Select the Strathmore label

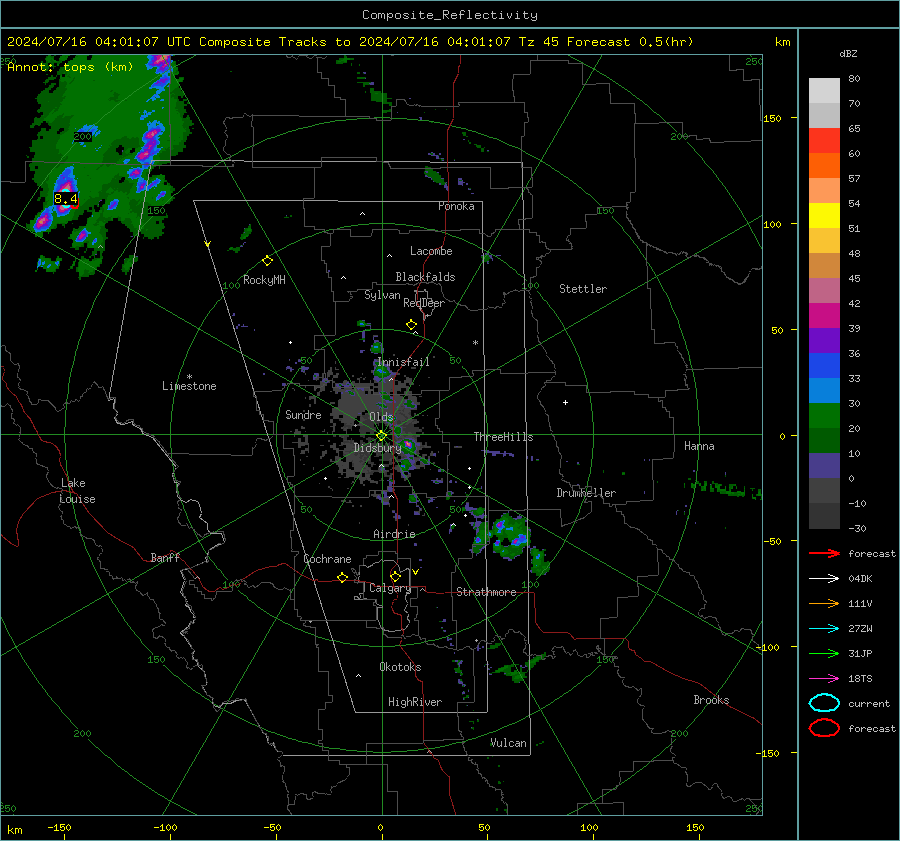click(x=486, y=592)
